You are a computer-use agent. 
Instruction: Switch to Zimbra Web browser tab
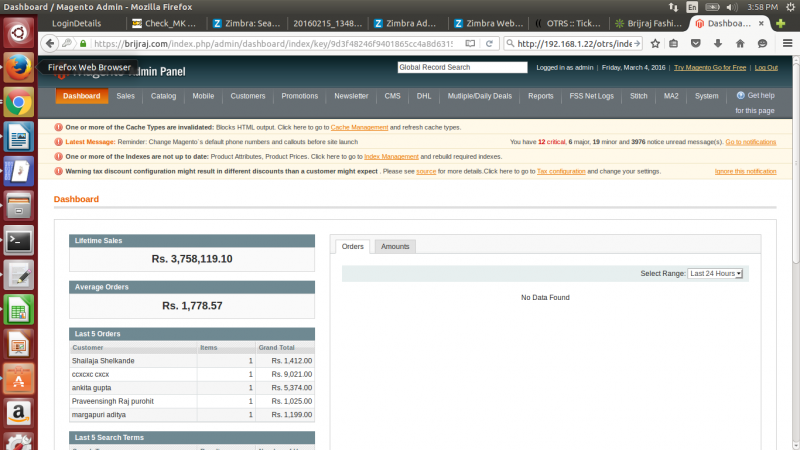(x=489, y=23)
